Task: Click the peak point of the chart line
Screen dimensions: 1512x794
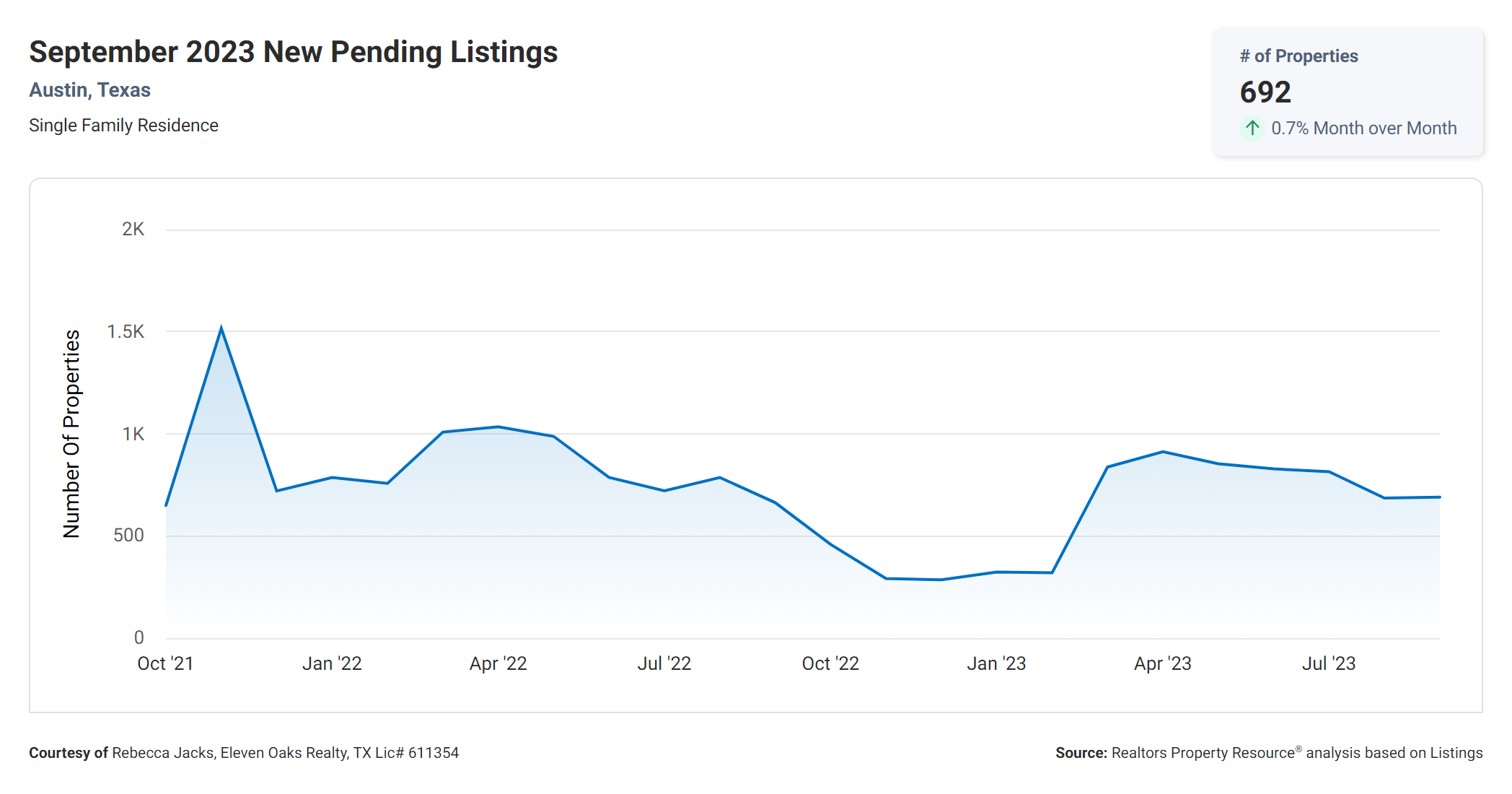Action: tap(221, 329)
